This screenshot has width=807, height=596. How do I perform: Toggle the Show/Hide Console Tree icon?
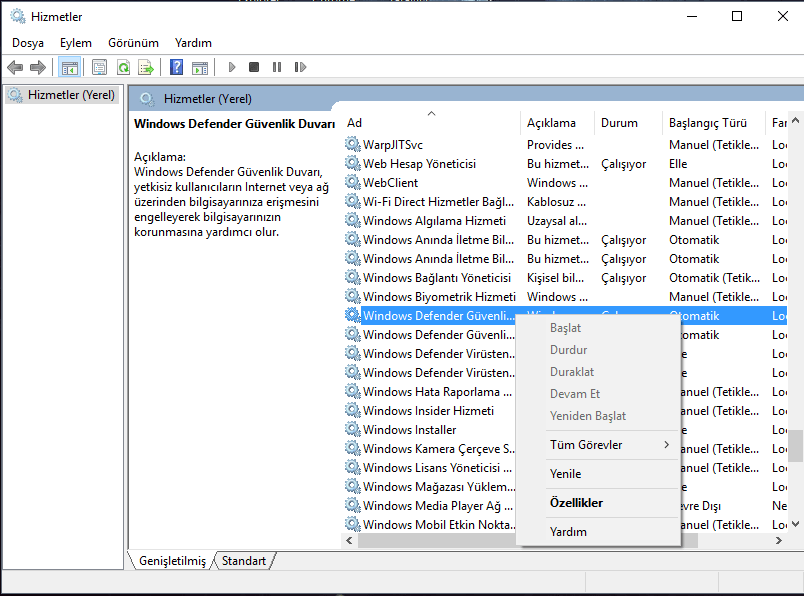click(x=69, y=67)
